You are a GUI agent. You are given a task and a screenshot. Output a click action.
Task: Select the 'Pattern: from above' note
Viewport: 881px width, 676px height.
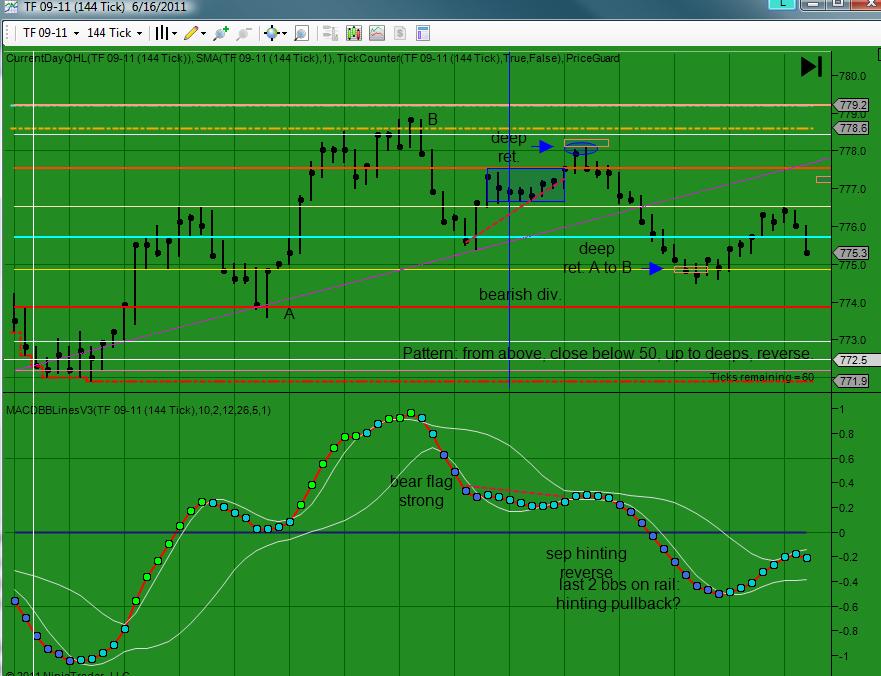tap(608, 353)
